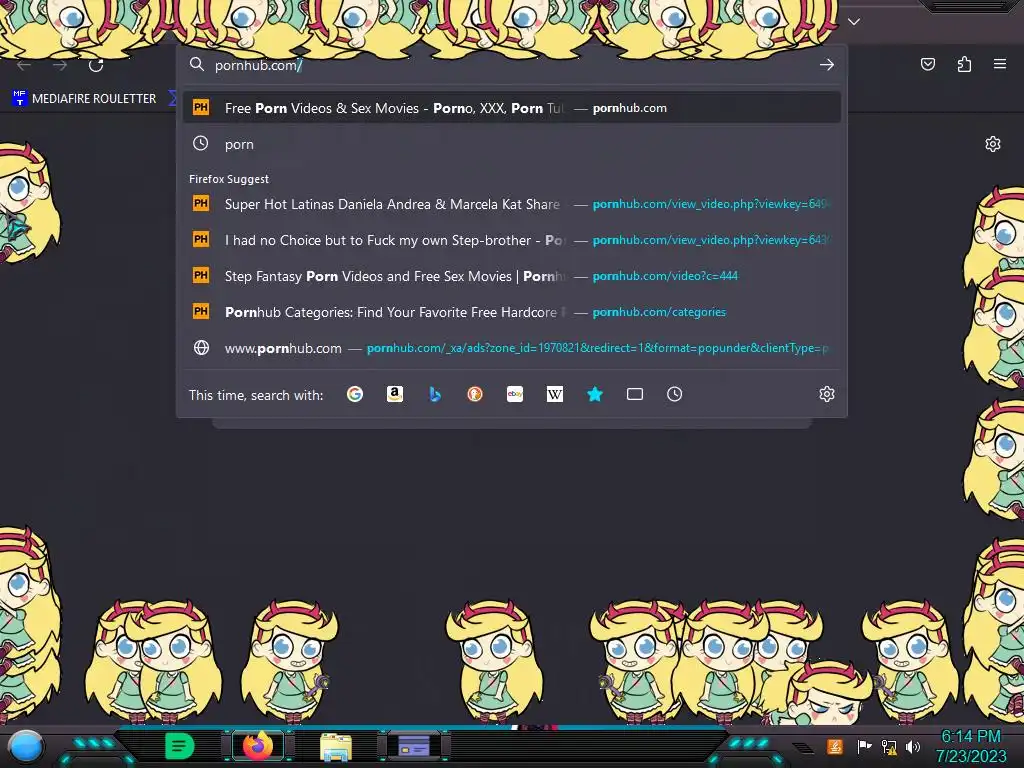Open the green app icon in the taskbar
1024x768 pixels.
tap(179, 746)
